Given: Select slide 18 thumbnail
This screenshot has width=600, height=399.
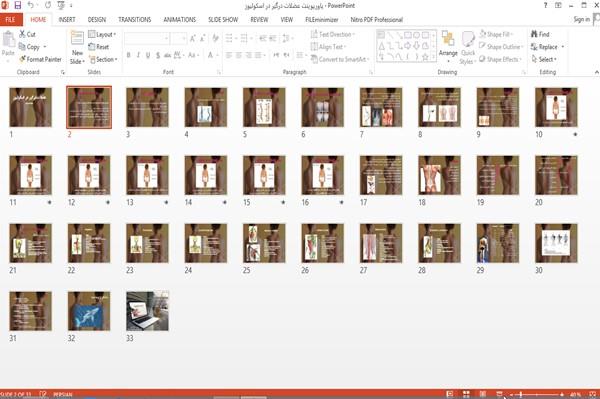Looking at the screenshot, I should pyautogui.click(x=439, y=175).
